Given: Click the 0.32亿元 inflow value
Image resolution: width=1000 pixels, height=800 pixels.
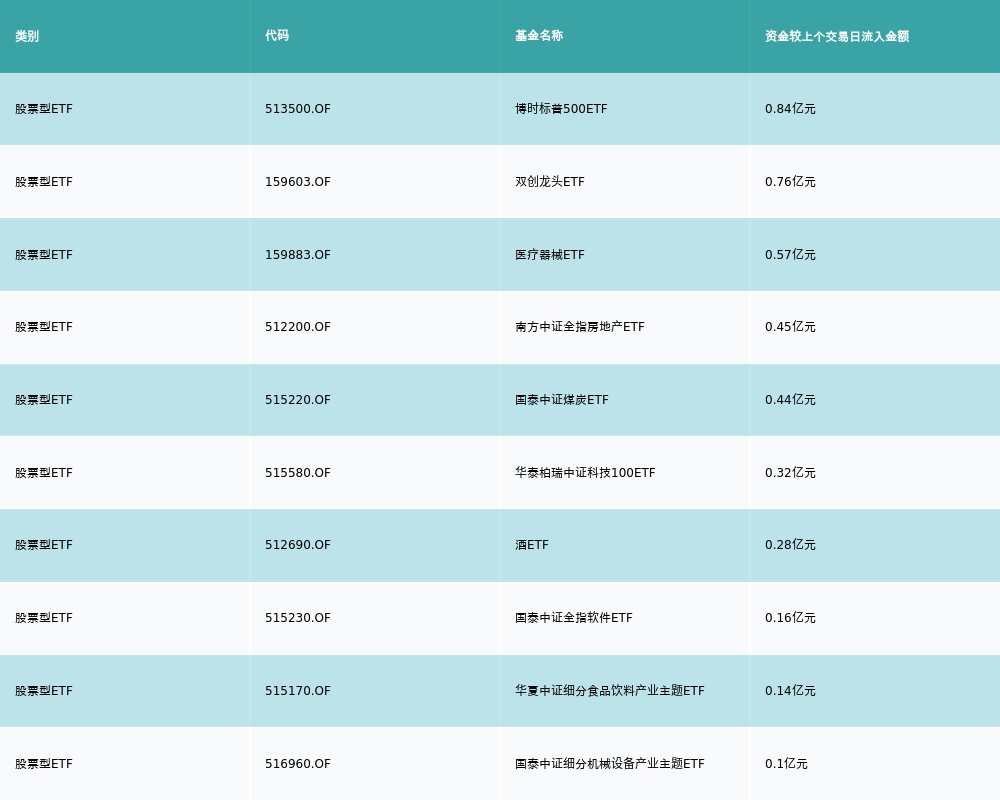Looking at the screenshot, I should tap(790, 473).
